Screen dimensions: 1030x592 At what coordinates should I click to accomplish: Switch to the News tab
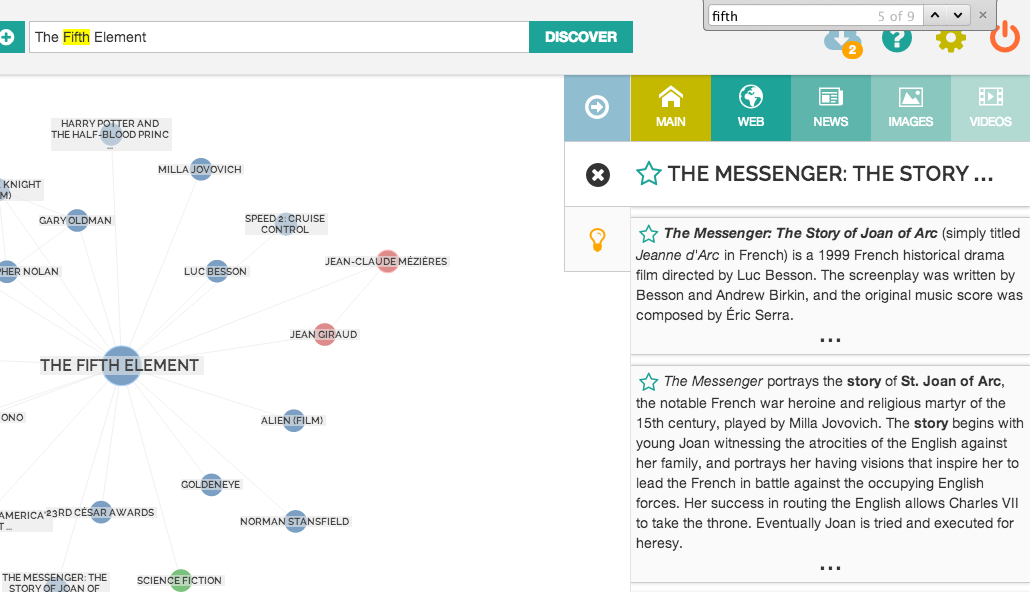(831, 107)
